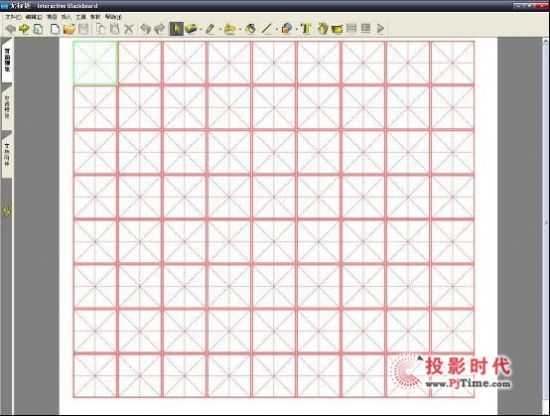
Task: Open the last menu in the menu bar
Action: click(113, 17)
